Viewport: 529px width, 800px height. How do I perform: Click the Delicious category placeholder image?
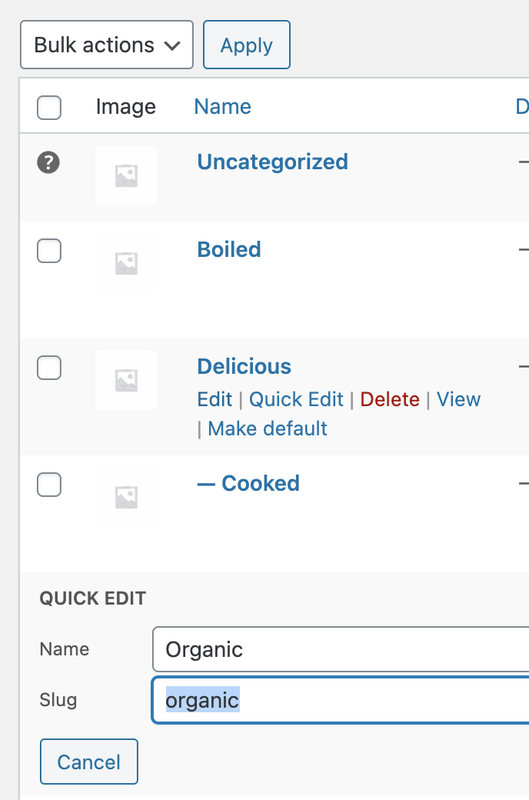coord(126,380)
